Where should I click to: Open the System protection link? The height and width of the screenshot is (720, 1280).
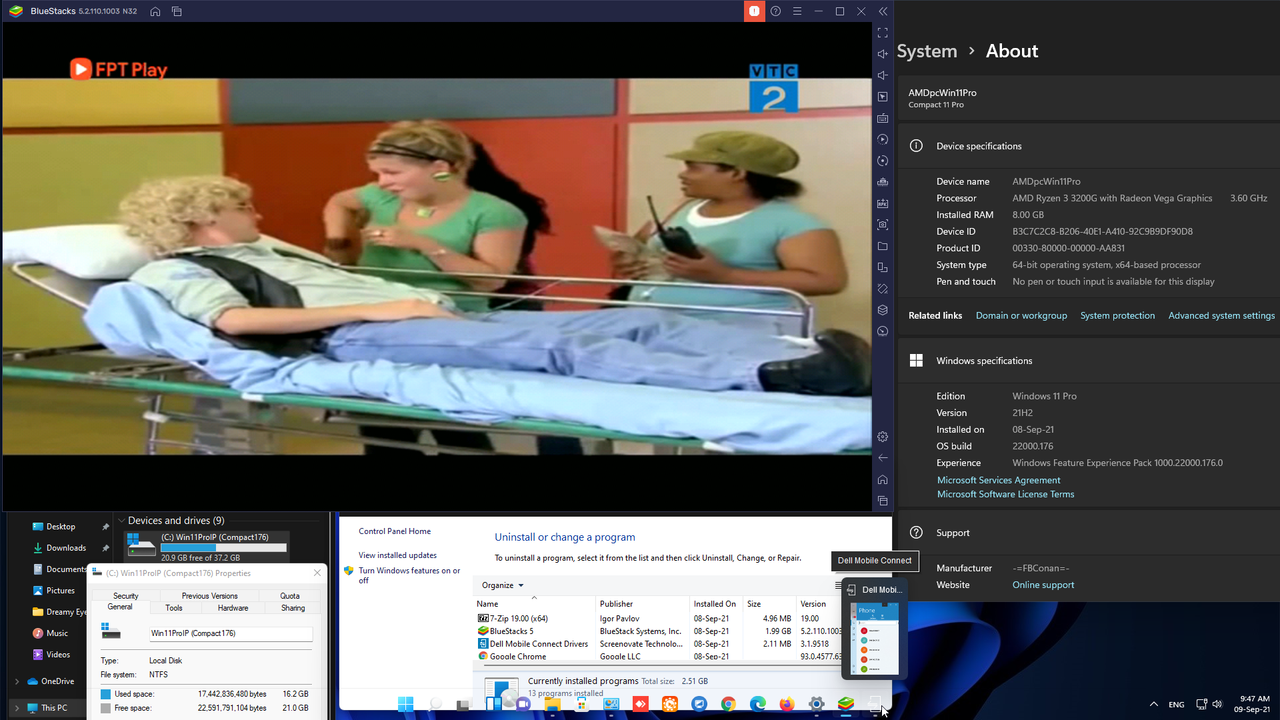click(x=1117, y=316)
